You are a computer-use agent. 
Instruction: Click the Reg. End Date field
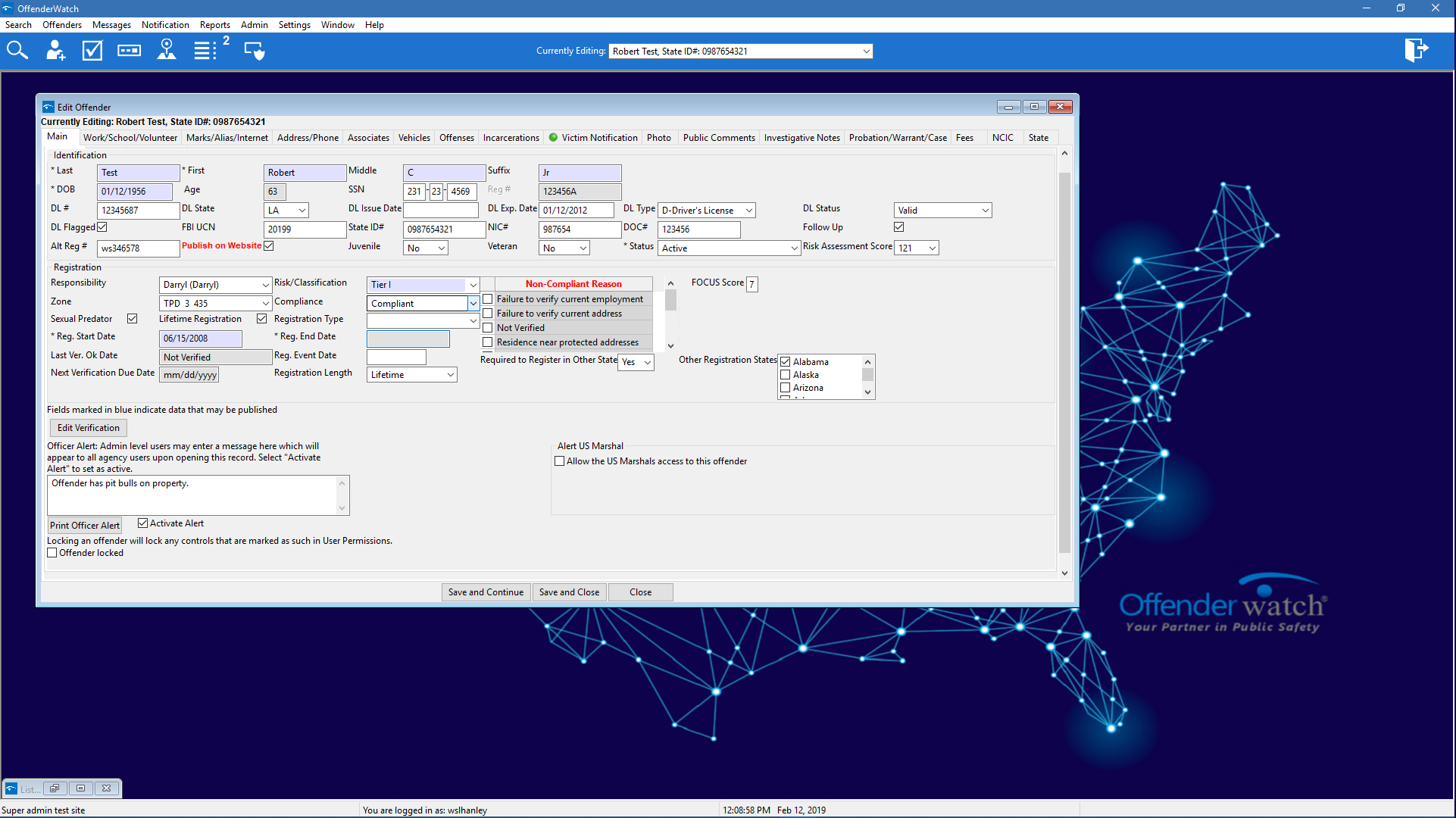408,339
